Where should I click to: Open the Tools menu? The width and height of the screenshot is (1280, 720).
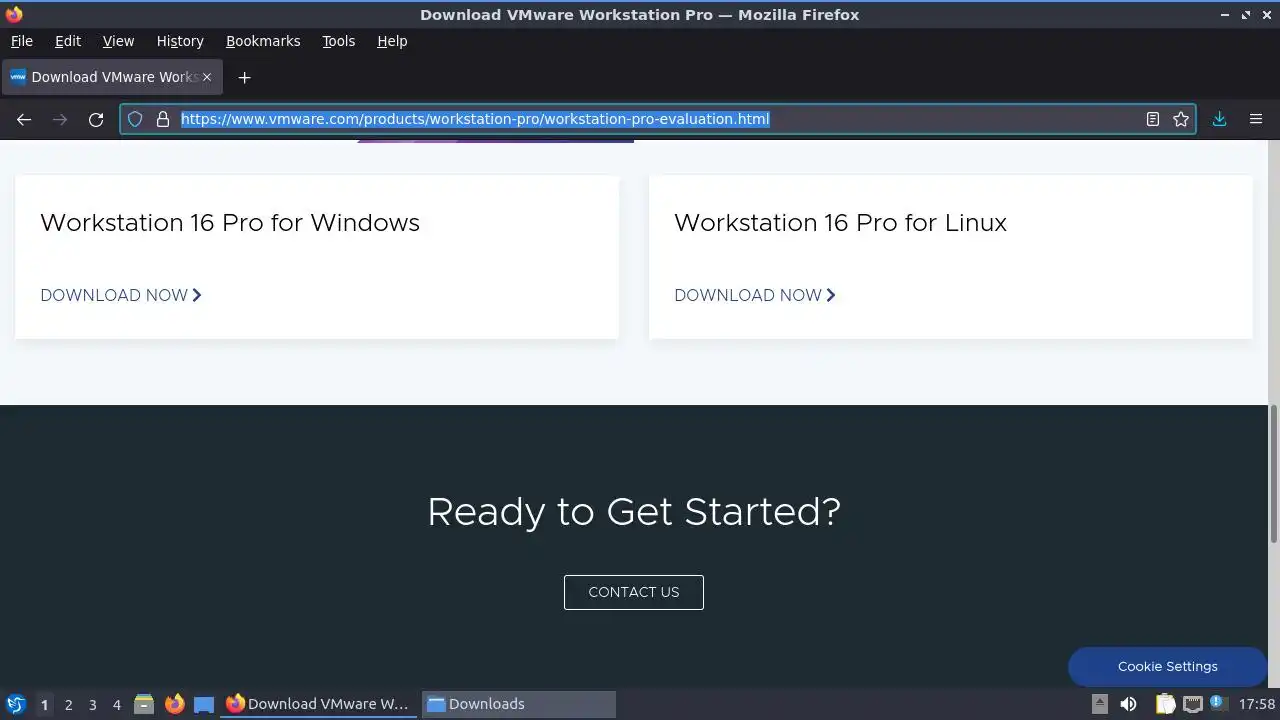(338, 41)
